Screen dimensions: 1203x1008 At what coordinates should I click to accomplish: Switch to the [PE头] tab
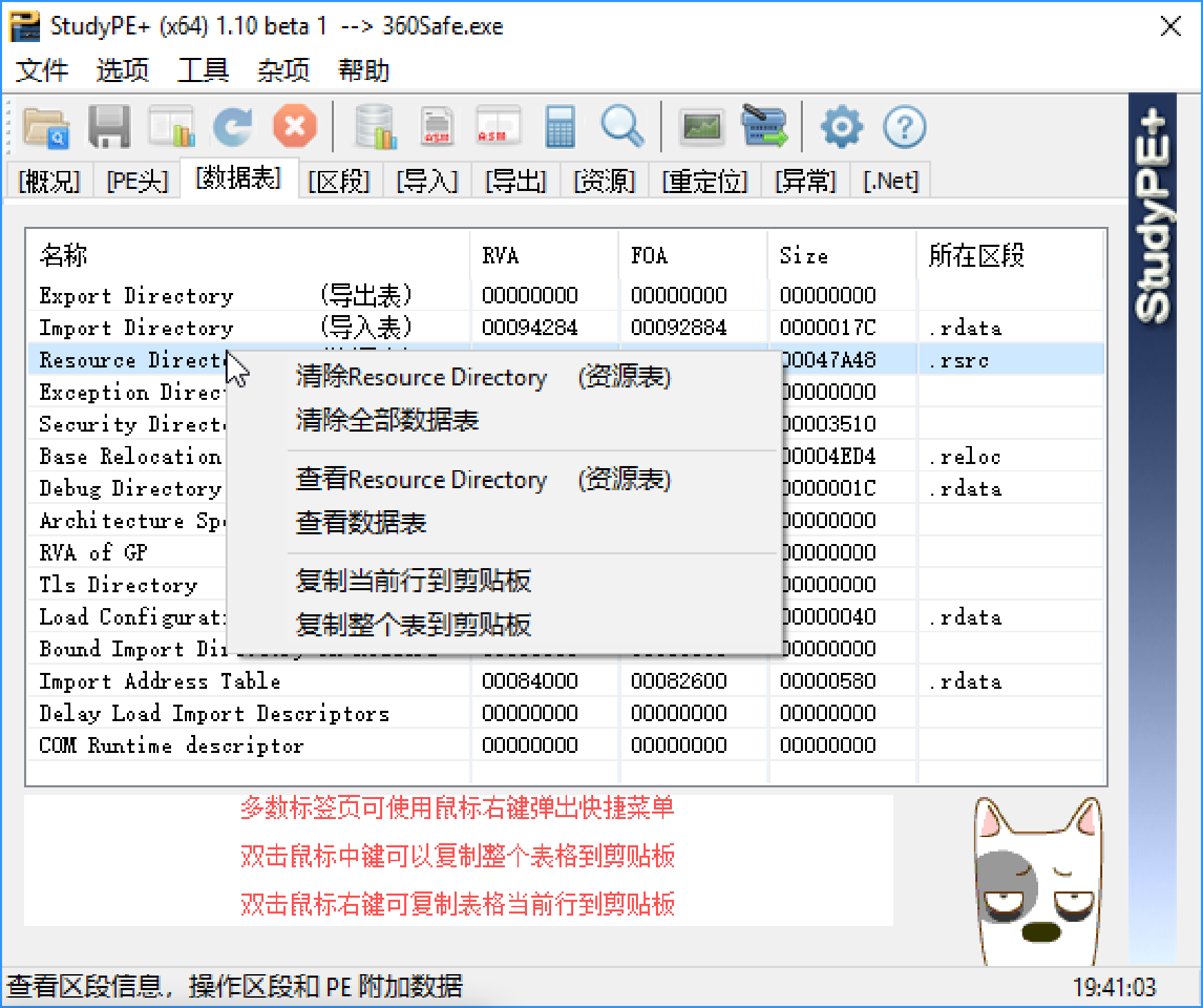(x=137, y=181)
